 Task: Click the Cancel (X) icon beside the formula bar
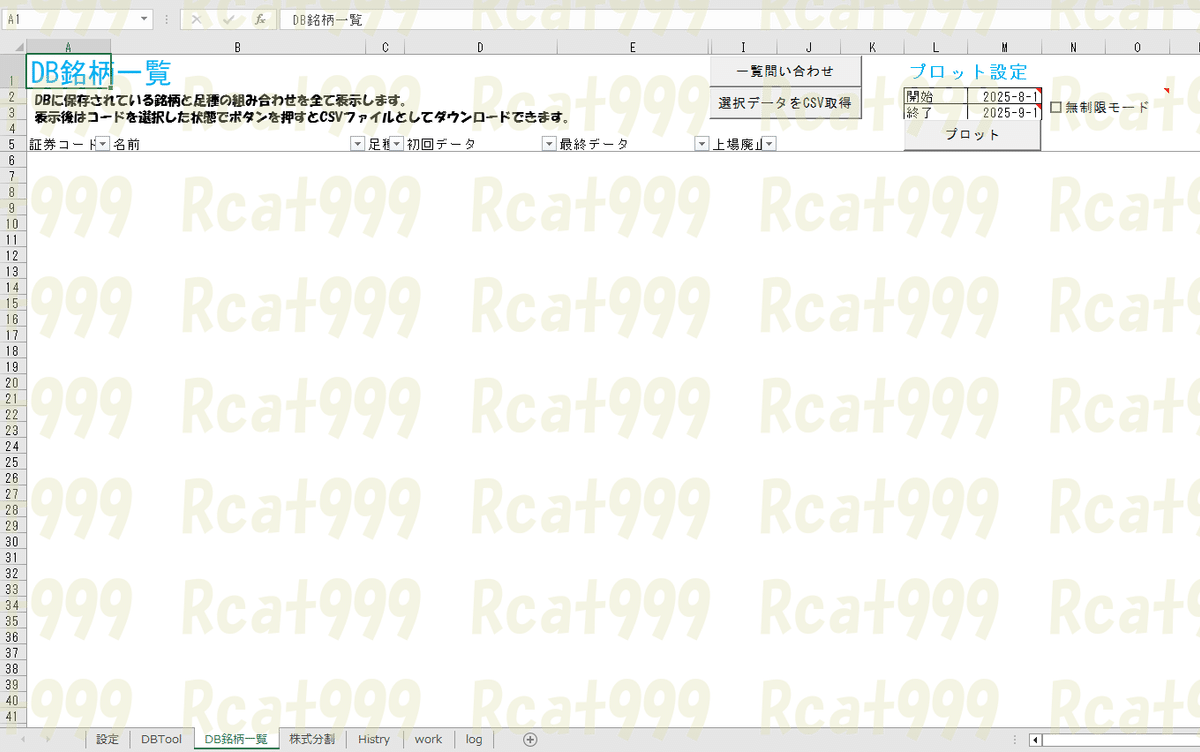(x=197, y=18)
